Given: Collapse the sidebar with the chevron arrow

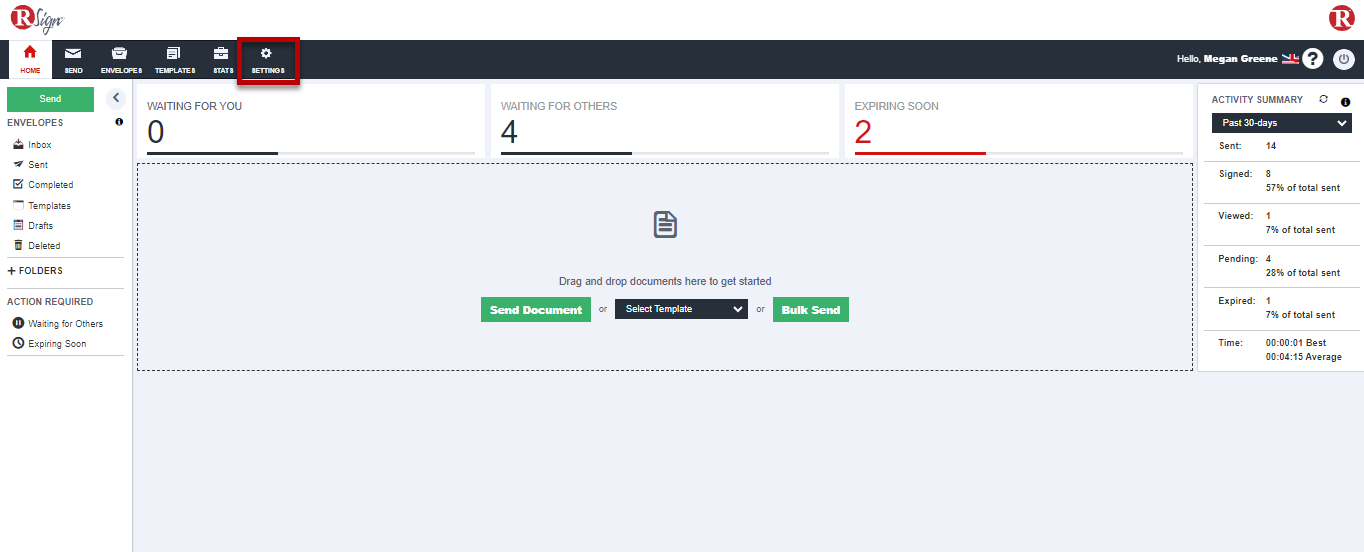Looking at the screenshot, I should 115,98.
